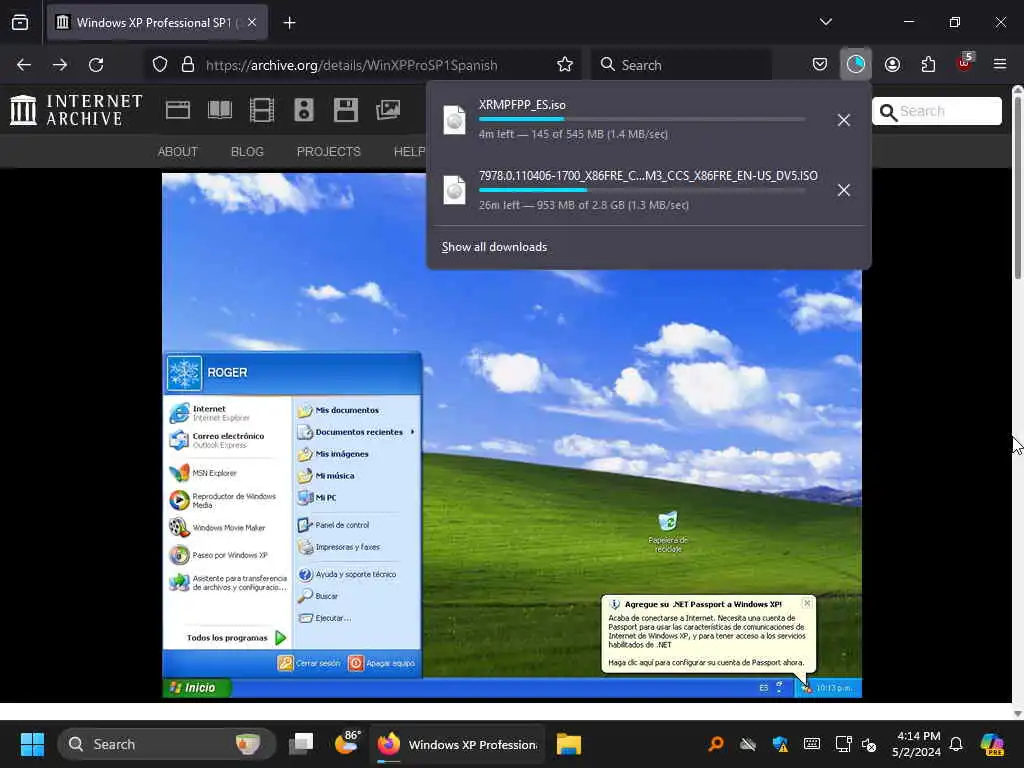Image resolution: width=1024 pixels, height=768 pixels.
Task: Open Firefox View tab icon
Action: [x=20, y=23]
